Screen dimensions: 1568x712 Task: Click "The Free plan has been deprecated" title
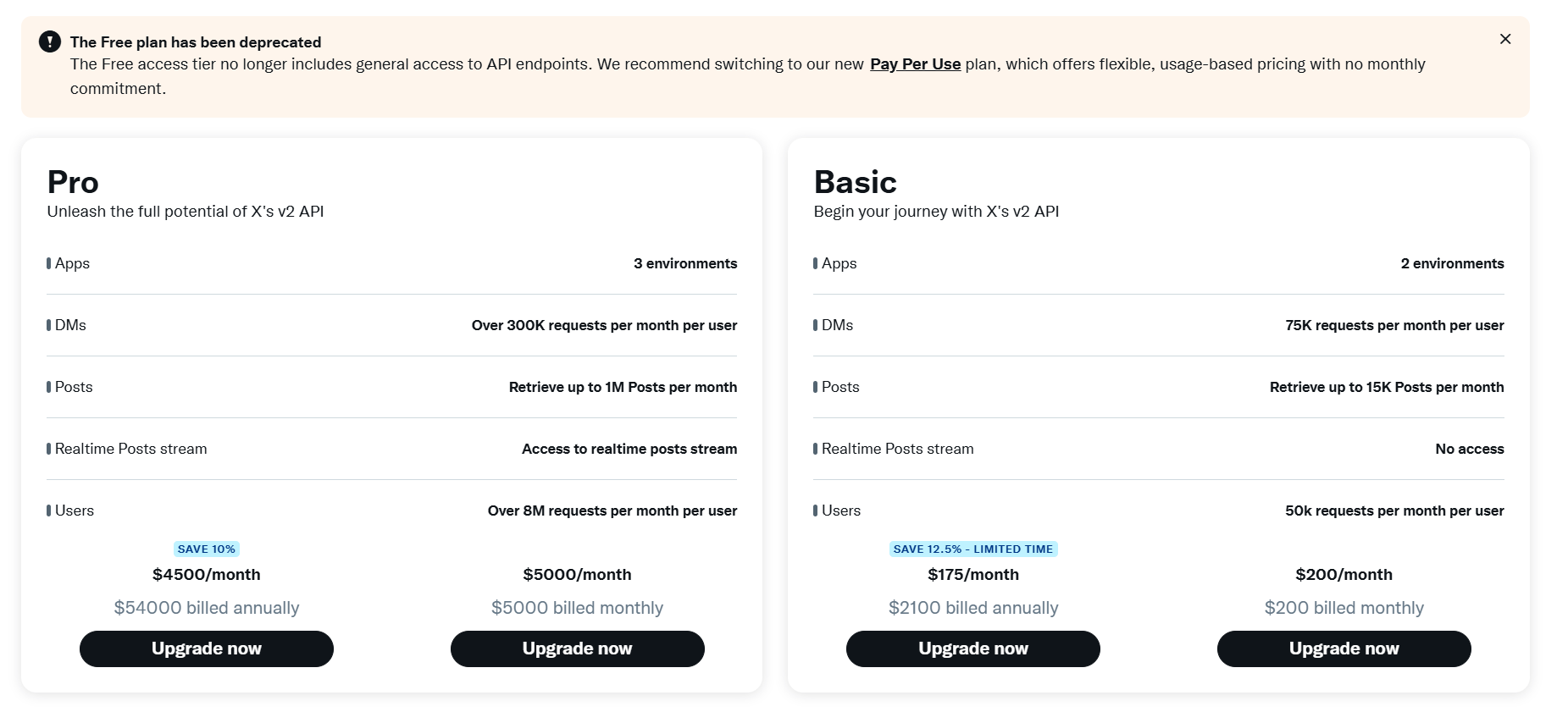tap(196, 42)
